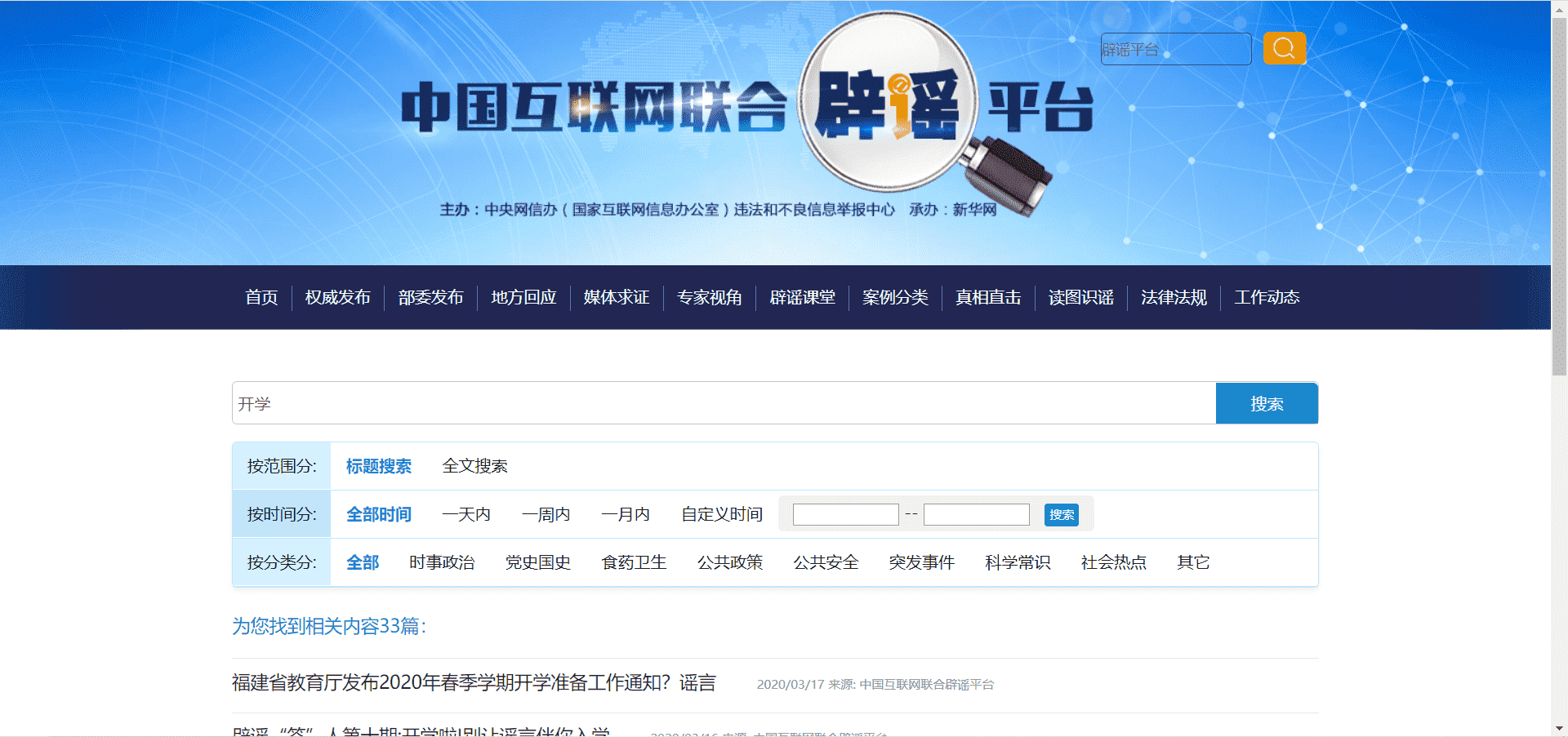This screenshot has height=737, width=1568.
Task: Open the 辟谣课堂 navigation section
Action: pos(801,297)
